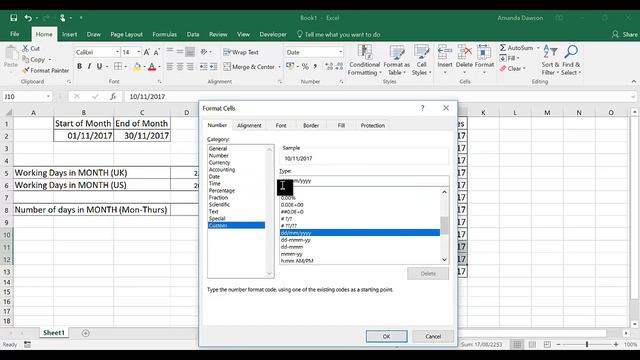Add a new sheet
The height and width of the screenshot is (360, 640).
click(85, 333)
